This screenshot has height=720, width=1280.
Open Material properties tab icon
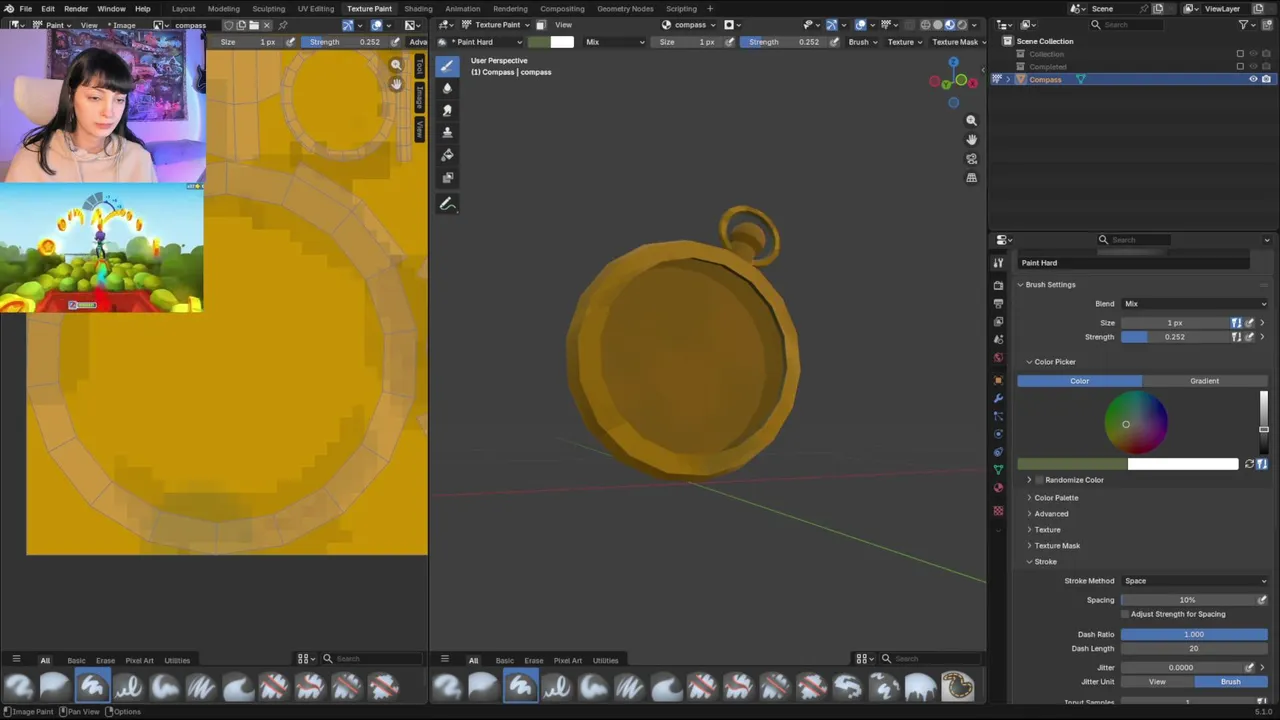(998, 488)
